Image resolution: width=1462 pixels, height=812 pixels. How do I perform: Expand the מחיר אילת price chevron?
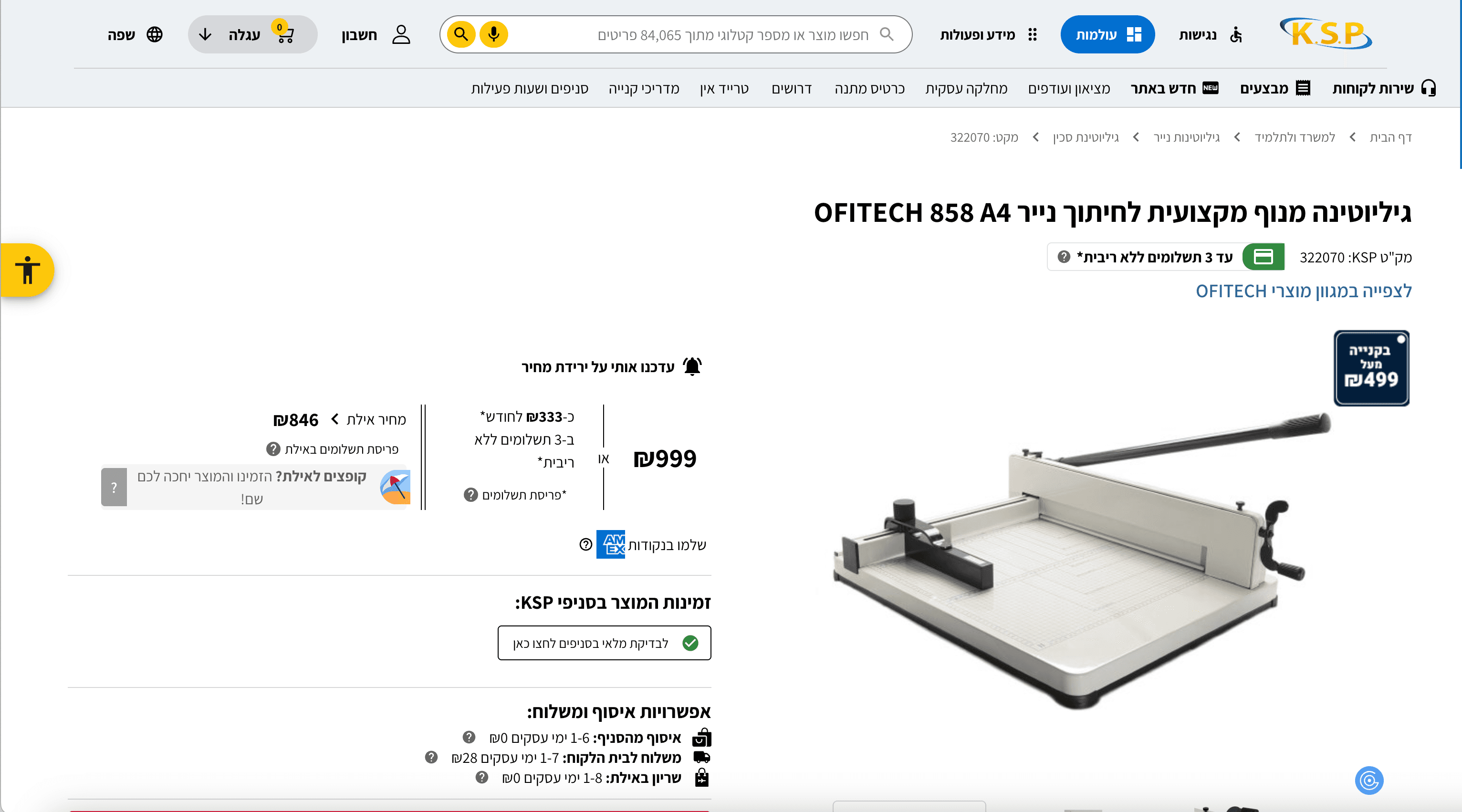pos(335,419)
